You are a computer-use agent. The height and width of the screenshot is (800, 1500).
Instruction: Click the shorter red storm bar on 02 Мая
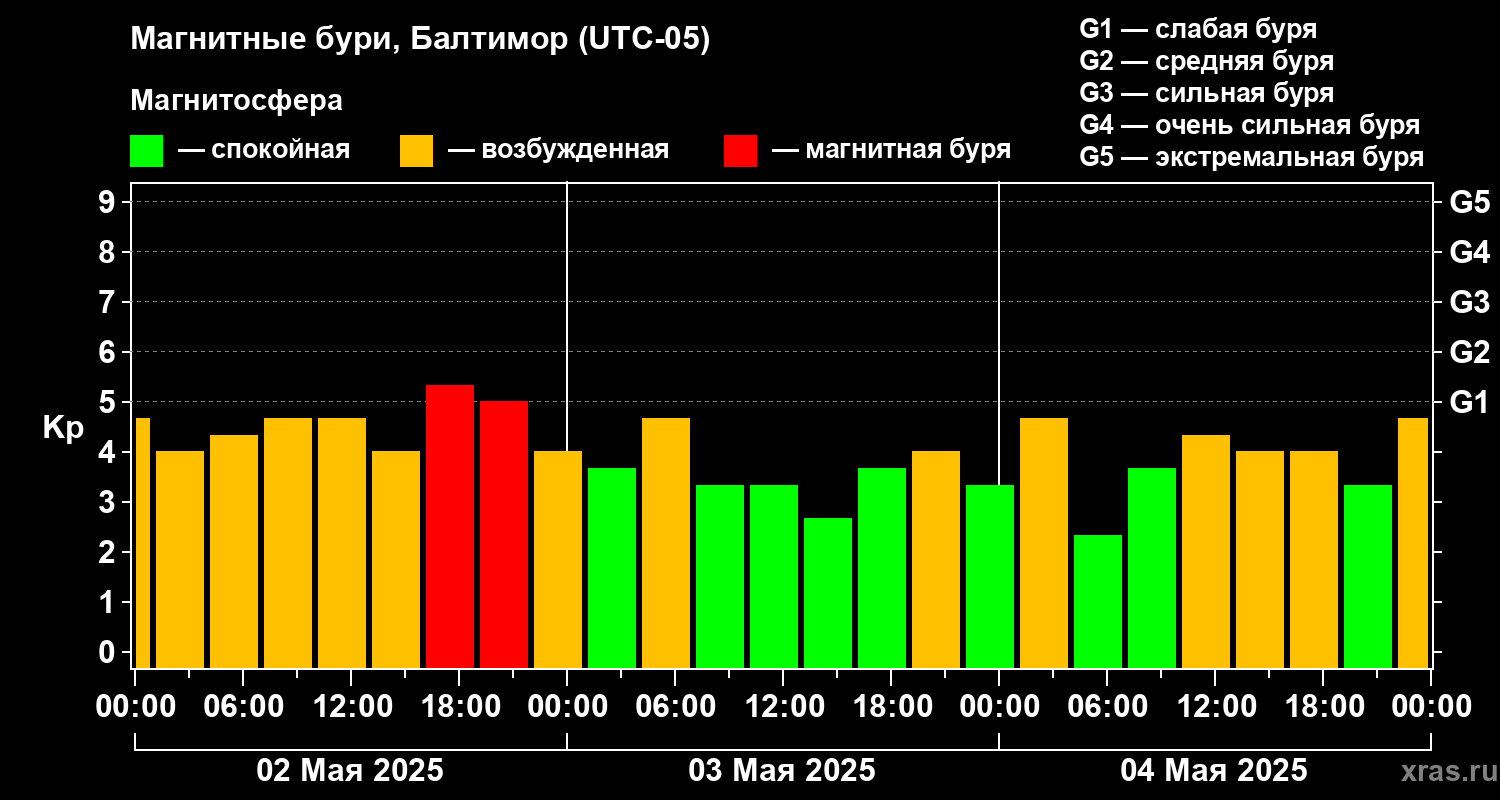pyautogui.click(x=504, y=534)
